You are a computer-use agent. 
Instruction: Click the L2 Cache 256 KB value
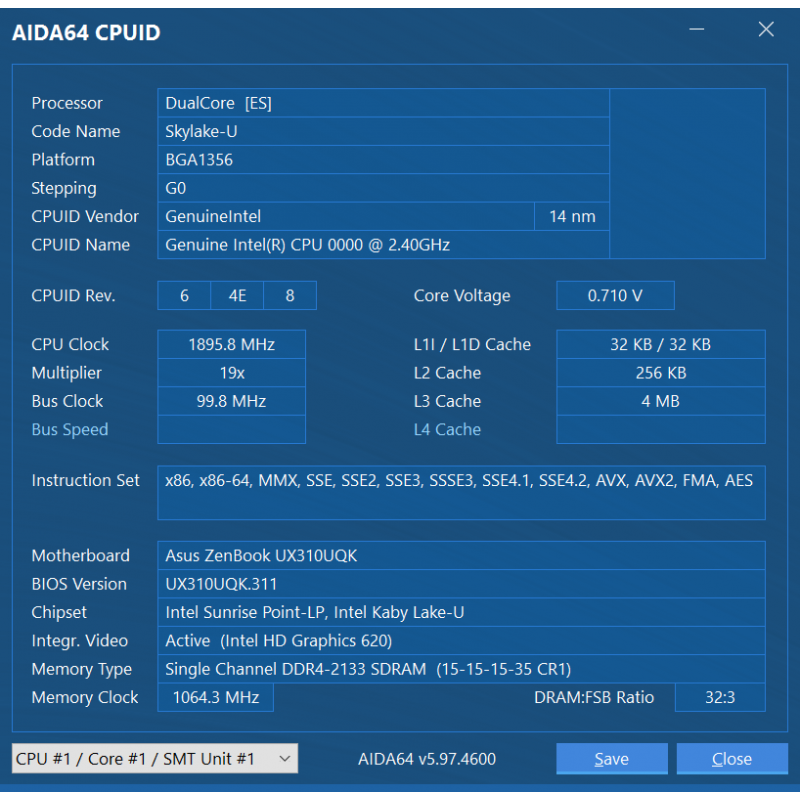tap(661, 373)
